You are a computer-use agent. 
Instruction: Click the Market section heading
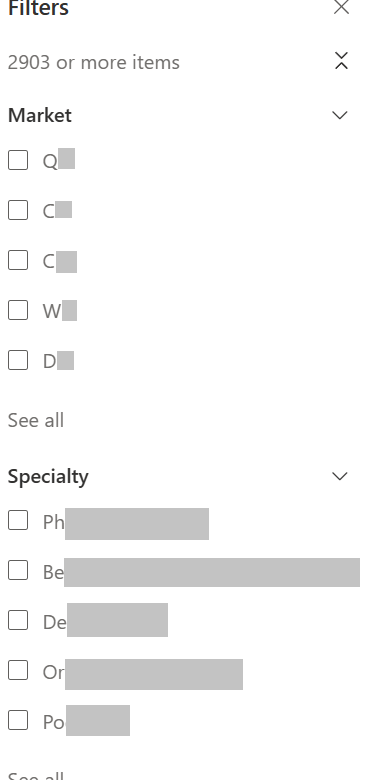point(40,115)
